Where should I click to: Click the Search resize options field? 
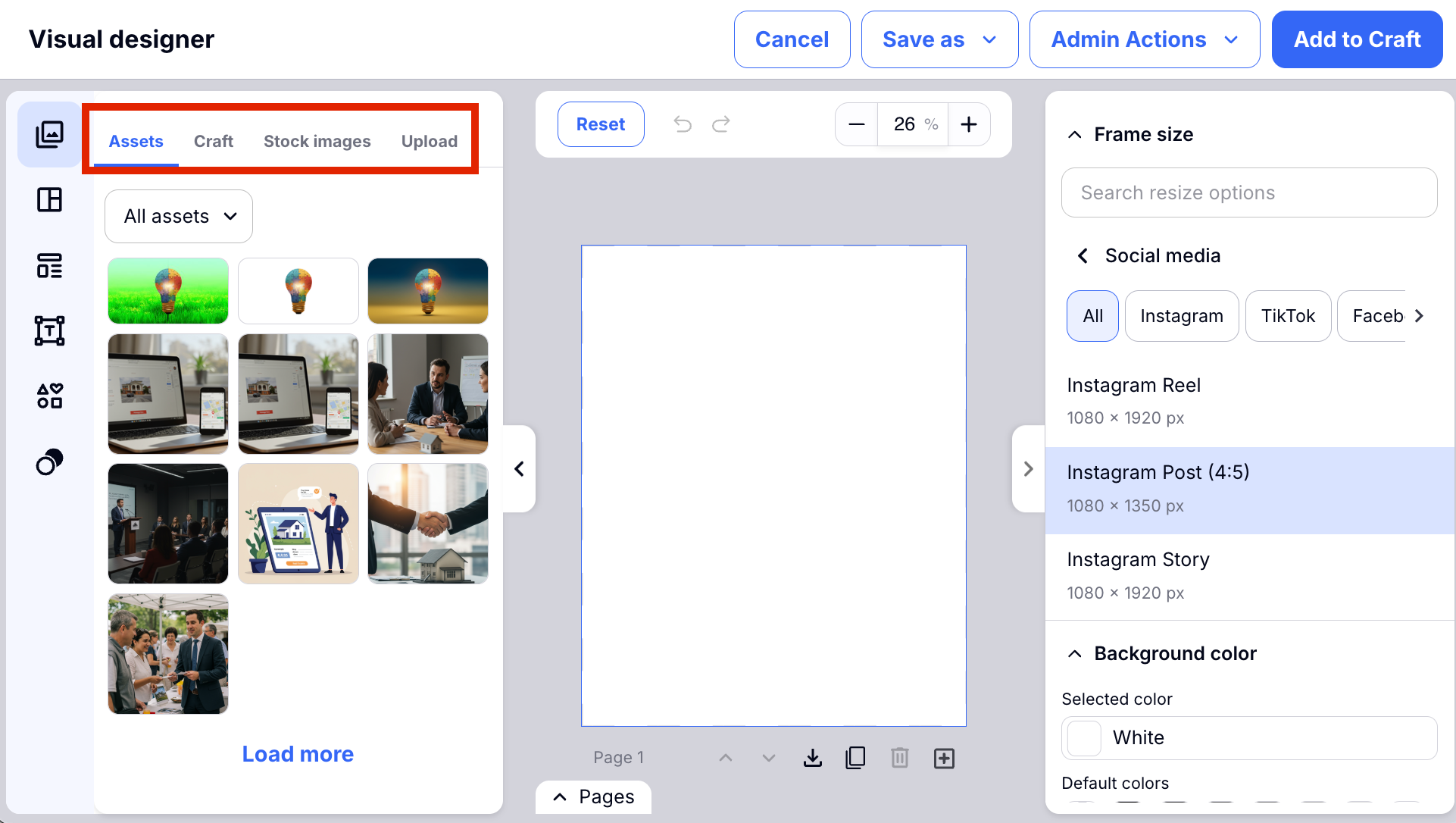pyautogui.click(x=1248, y=193)
